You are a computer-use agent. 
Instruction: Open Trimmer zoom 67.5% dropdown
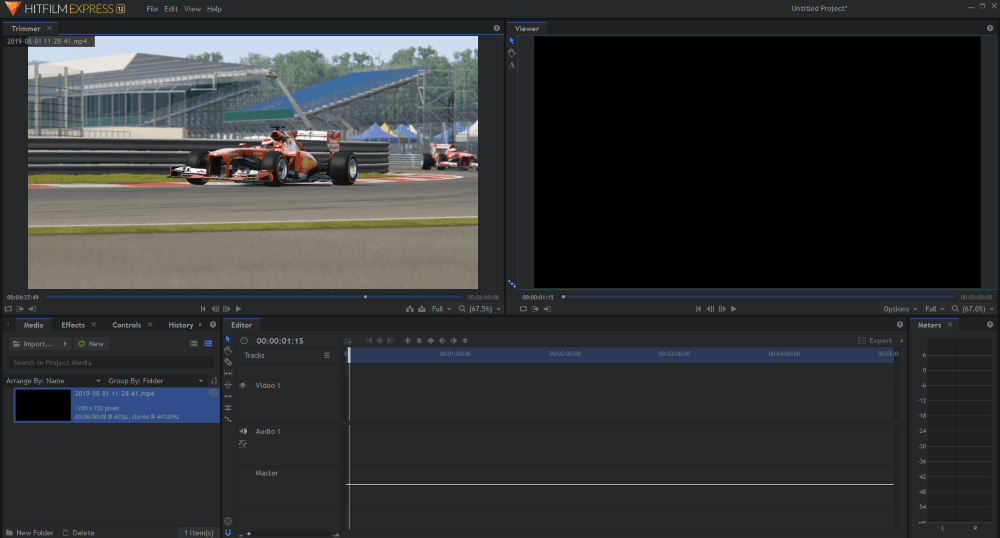point(480,309)
